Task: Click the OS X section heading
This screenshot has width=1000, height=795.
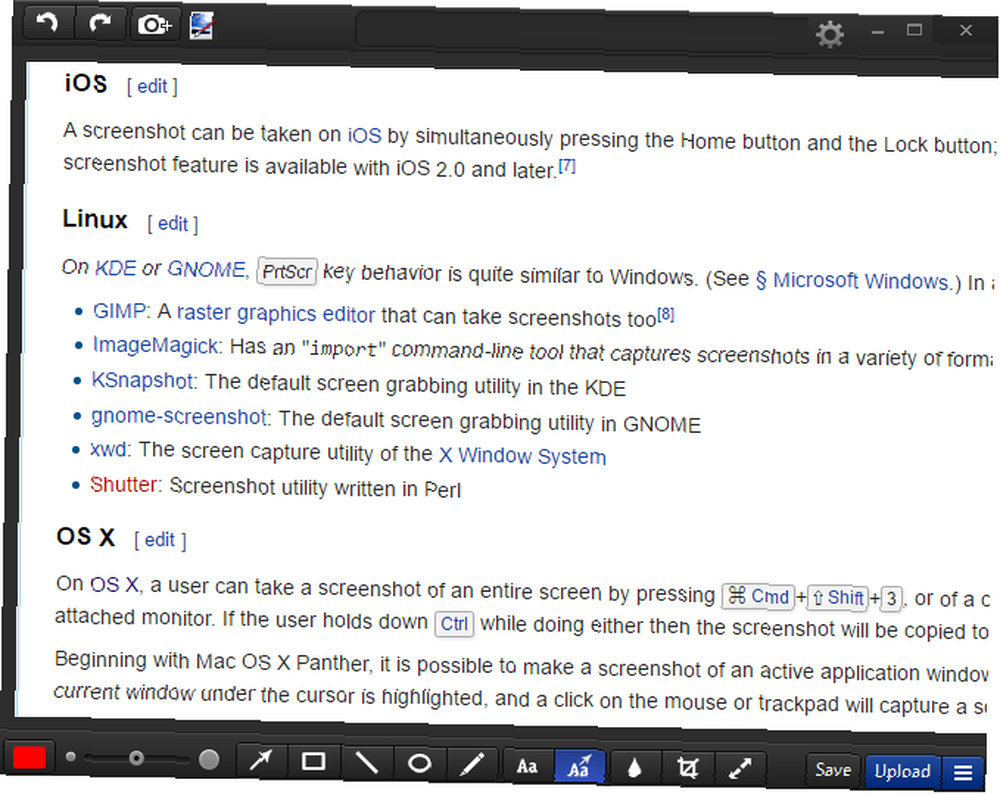Action: click(x=85, y=537)
